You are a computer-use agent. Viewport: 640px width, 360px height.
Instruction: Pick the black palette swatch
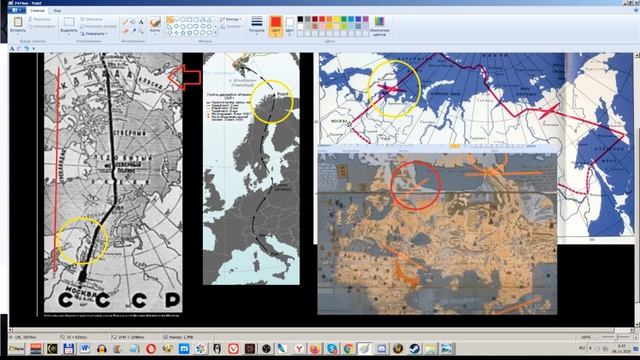click(x=300, y=19)
